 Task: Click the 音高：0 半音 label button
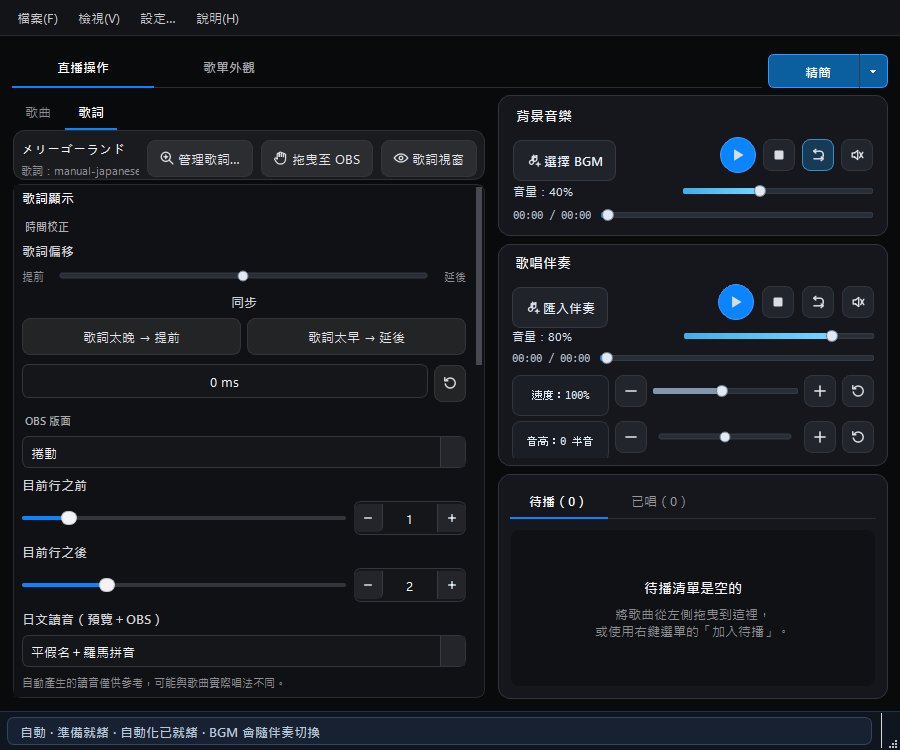click(x=560, y=441)
